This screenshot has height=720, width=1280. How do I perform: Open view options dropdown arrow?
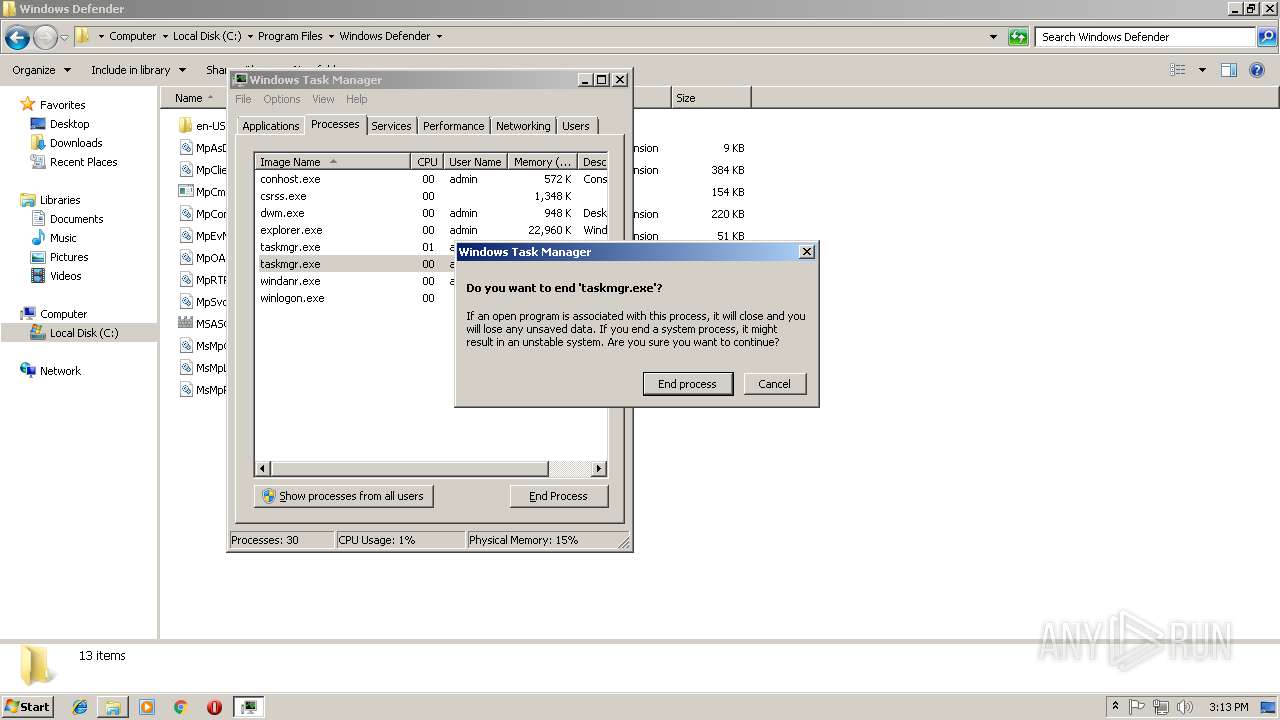(x=1202, y=70)
